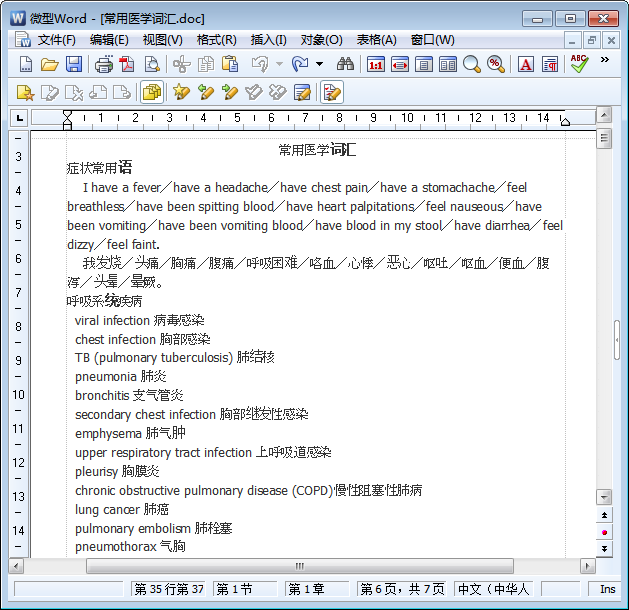Cut selection with the scissors icon
The image size is (629, 610).
tap(181, 64)
